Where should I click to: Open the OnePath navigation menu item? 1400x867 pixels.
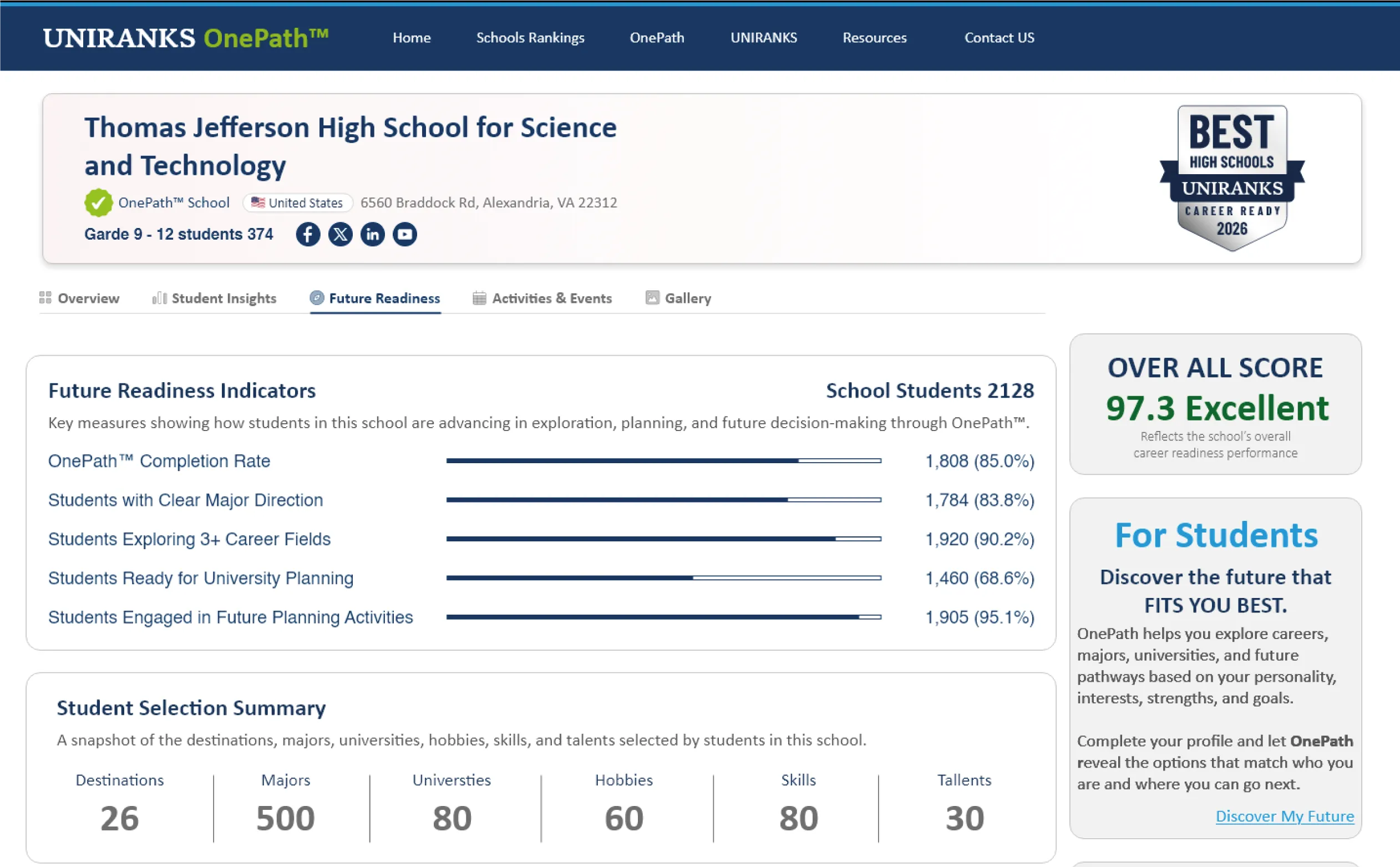click(x=657, y=38)
